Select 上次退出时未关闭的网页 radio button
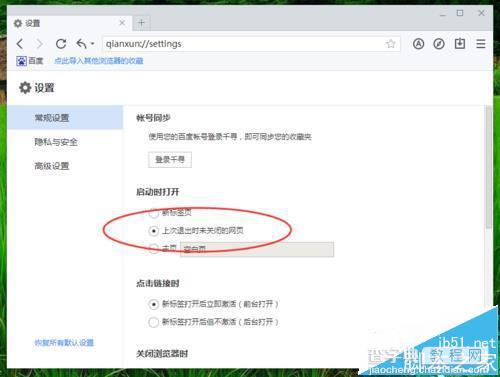 (x=153, y=231)
